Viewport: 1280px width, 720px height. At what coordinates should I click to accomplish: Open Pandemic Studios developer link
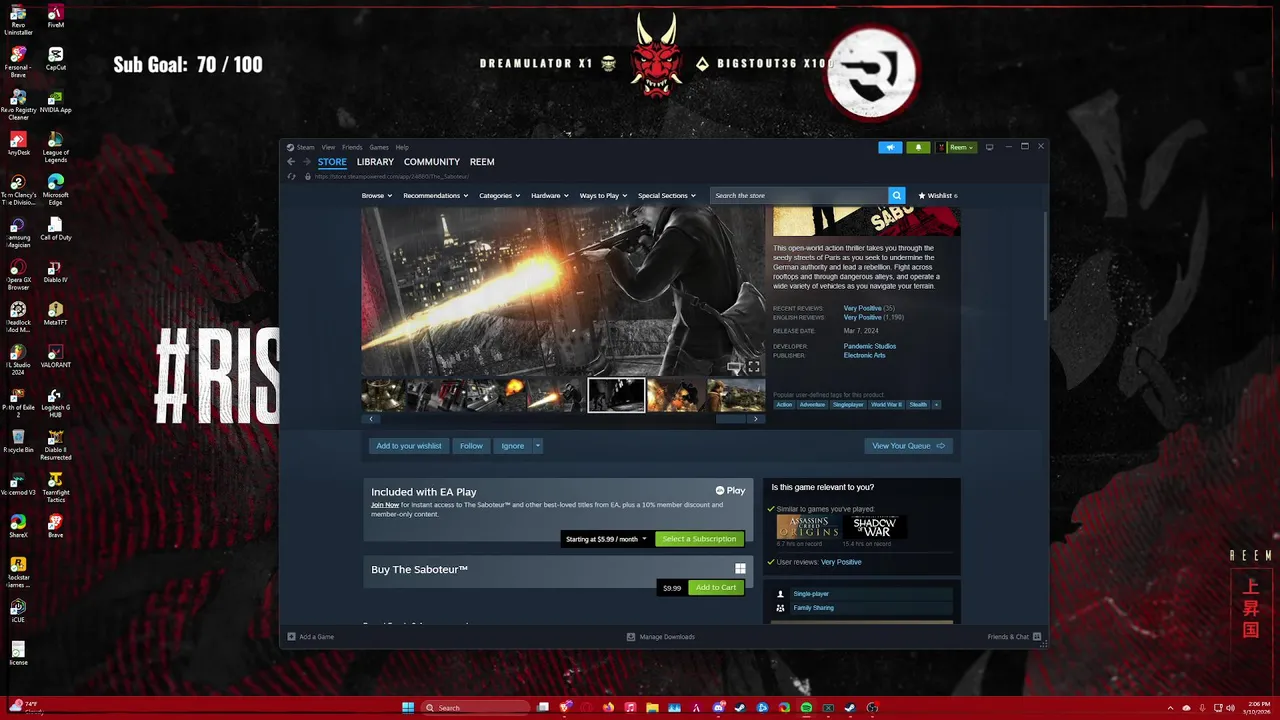pyautogui.click(x=870, y=346)
